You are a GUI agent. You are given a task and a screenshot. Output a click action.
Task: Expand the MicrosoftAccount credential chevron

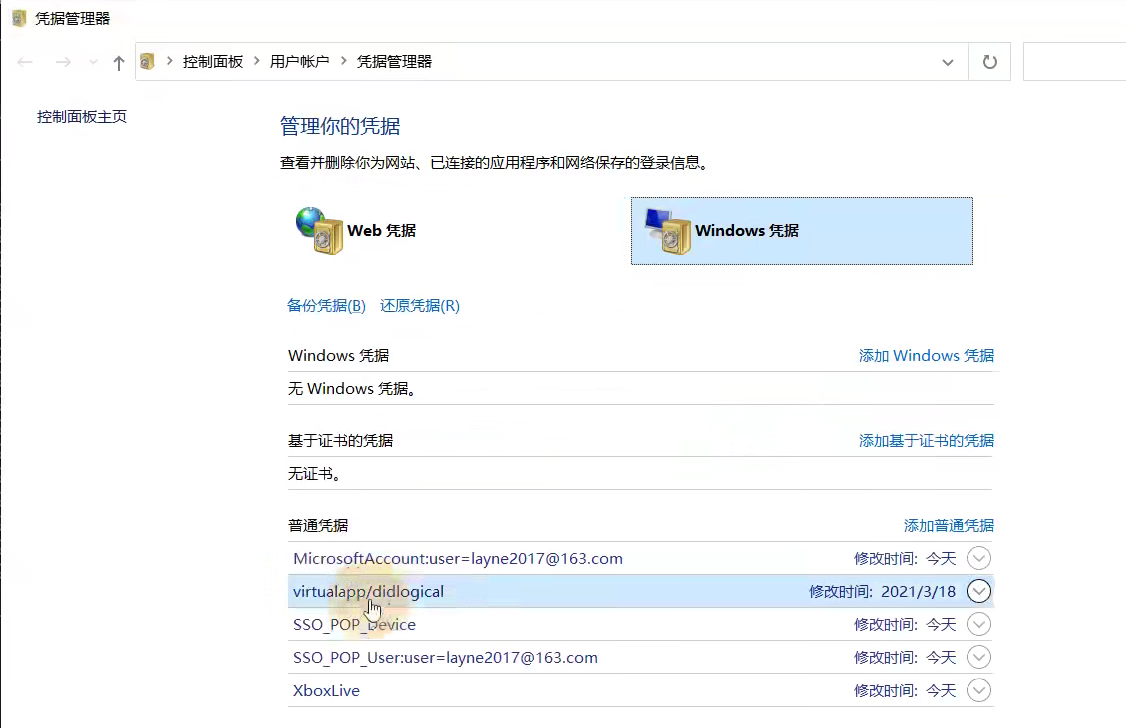[x=979, y=558]
